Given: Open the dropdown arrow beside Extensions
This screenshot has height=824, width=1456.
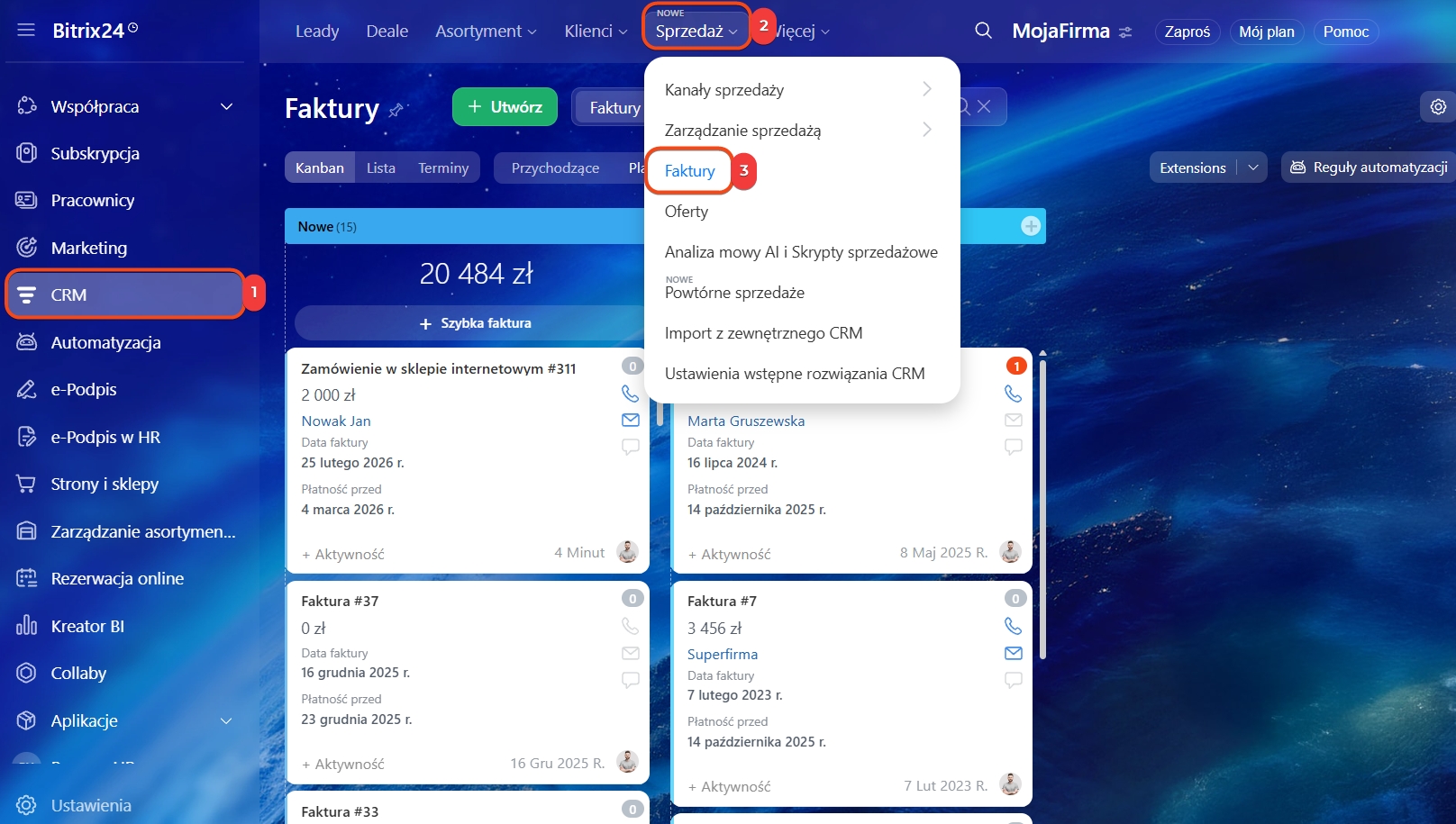Looking at the screenshot, I should click(1252, 168).
